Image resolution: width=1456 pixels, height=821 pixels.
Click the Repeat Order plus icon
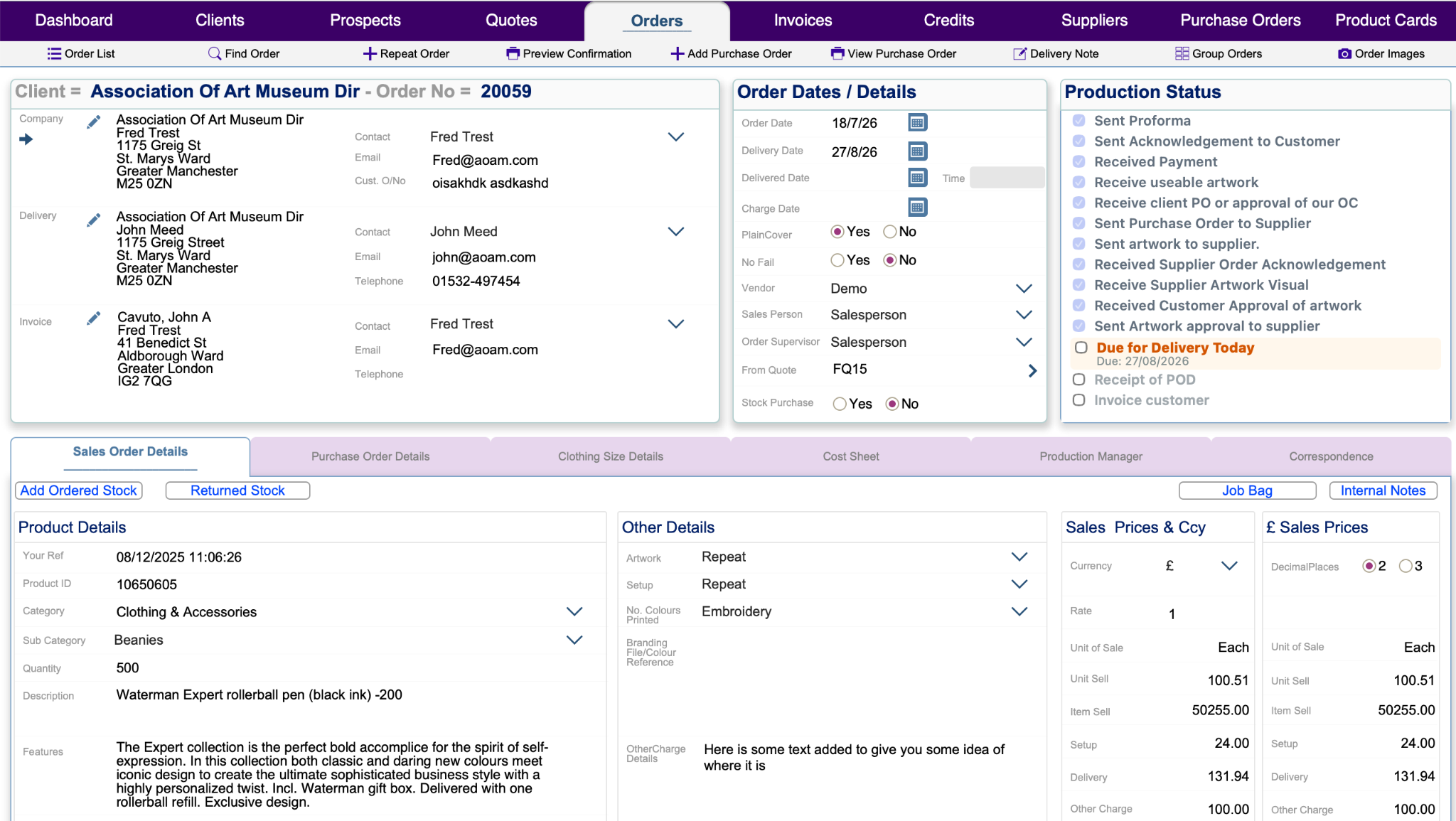(x=370, y=53)
